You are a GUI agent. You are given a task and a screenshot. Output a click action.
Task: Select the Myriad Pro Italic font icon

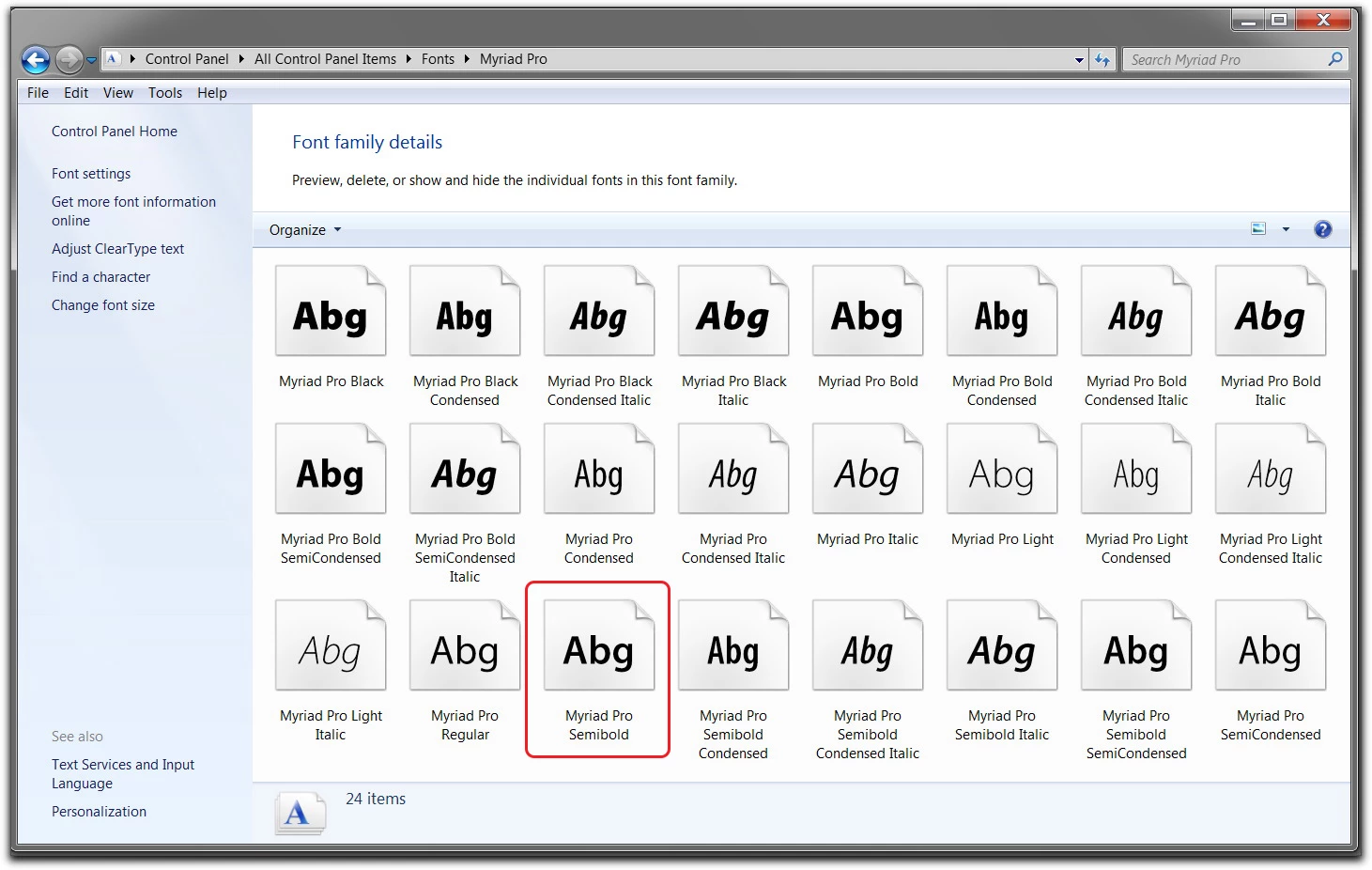868,469
